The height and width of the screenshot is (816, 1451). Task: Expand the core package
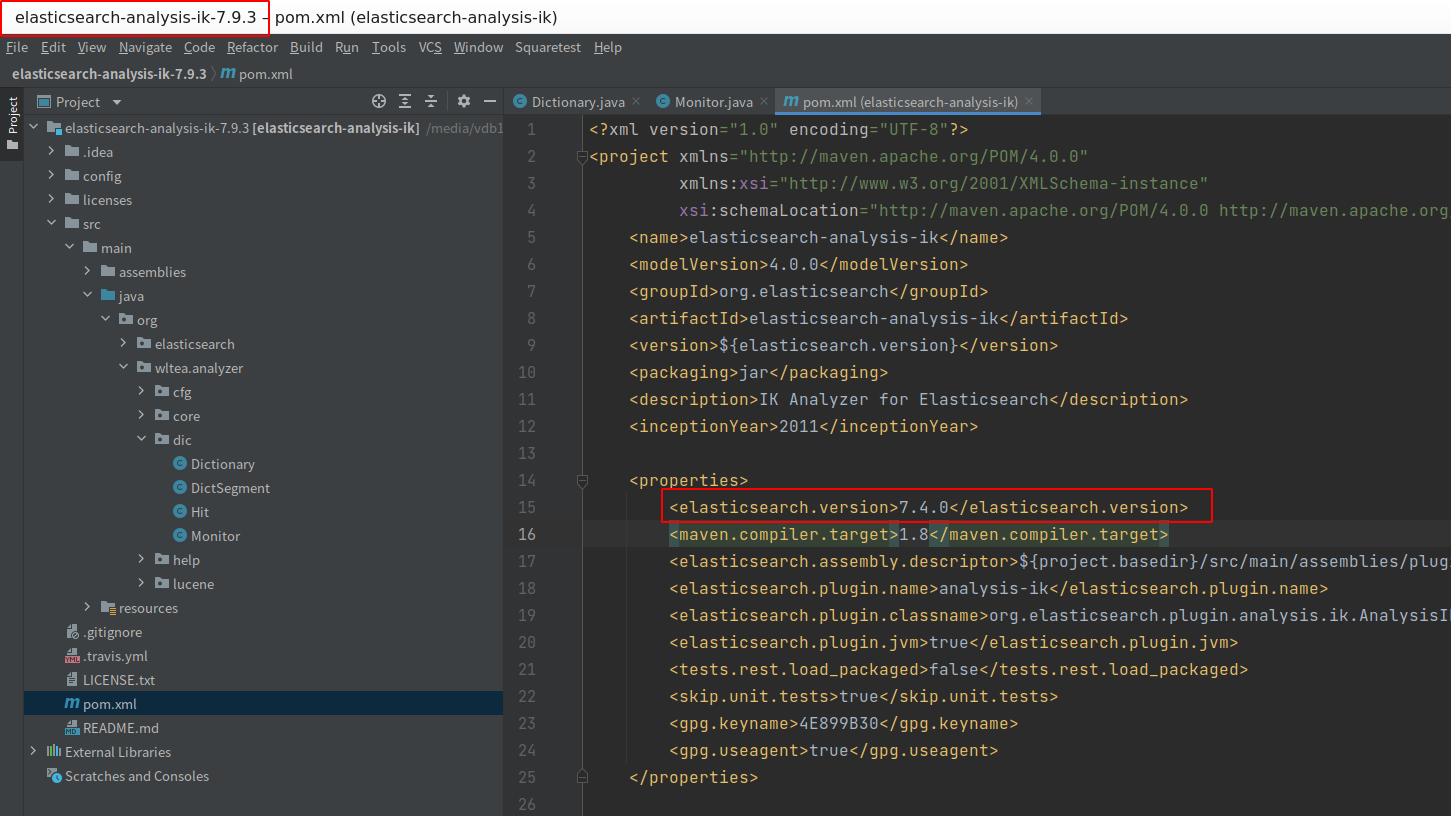click(142, 416)
